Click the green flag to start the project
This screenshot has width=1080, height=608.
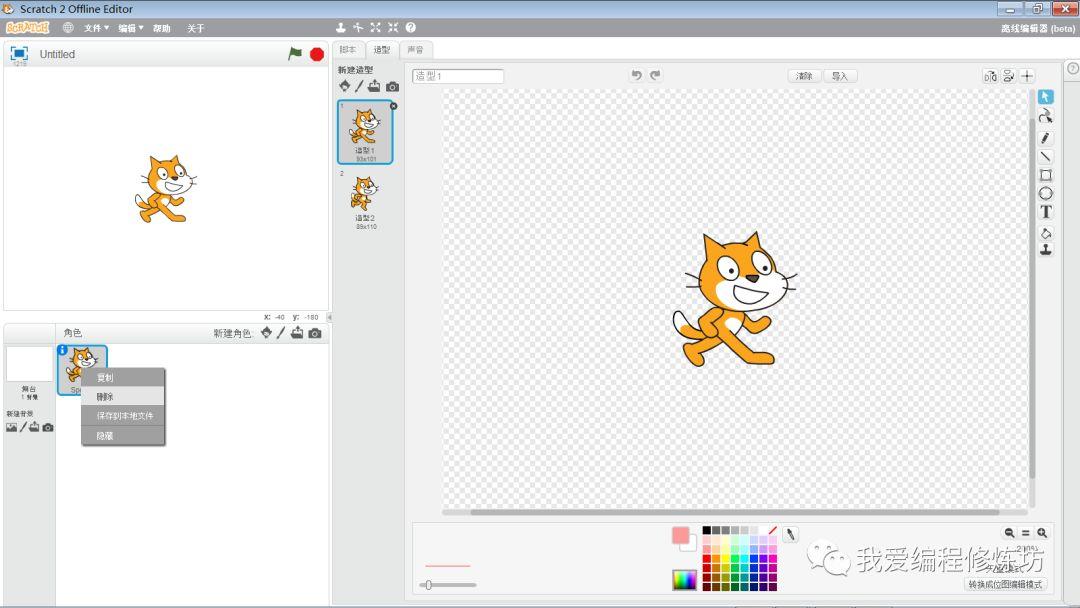295,54
